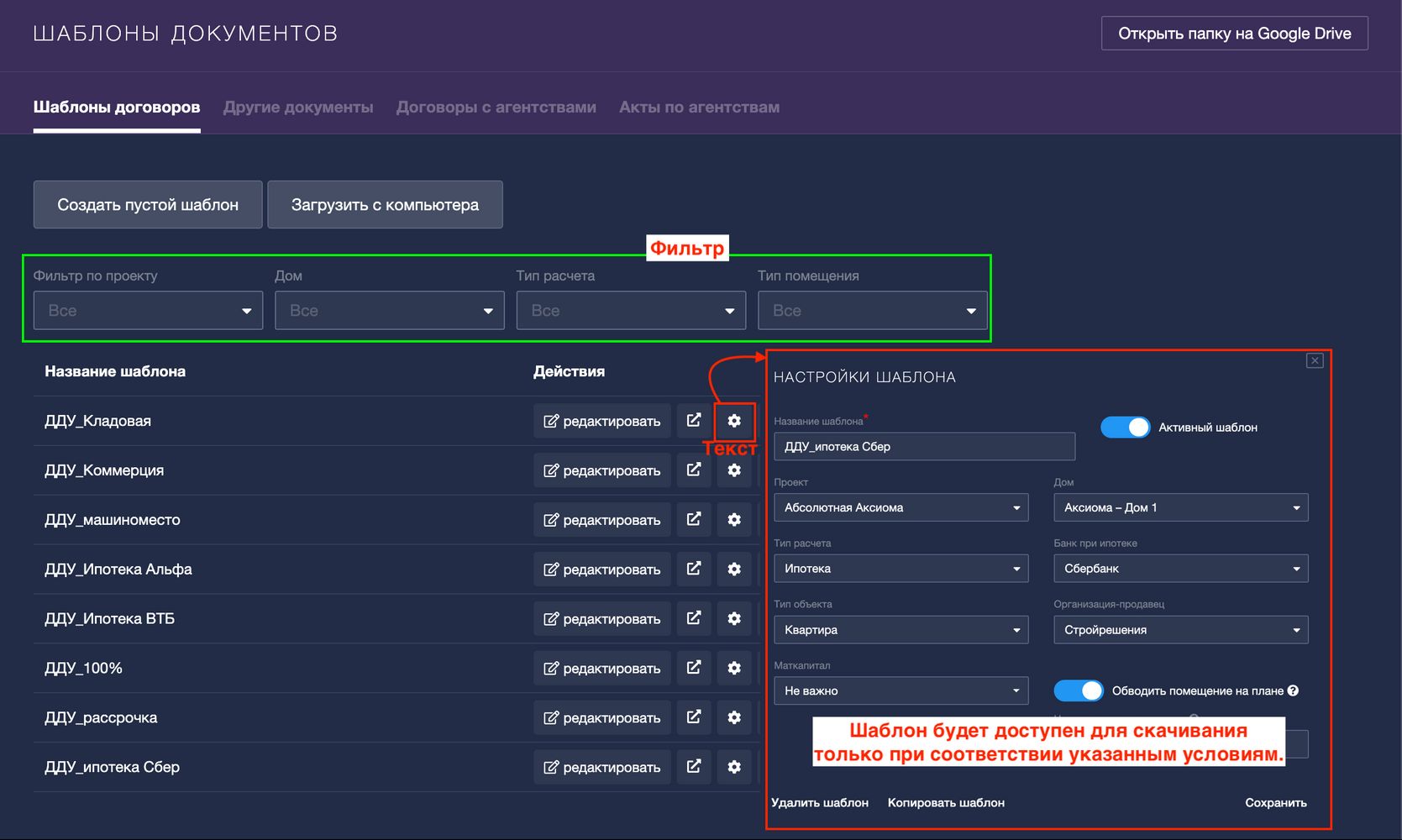
Task: Open ДДУ_Коммерция template in new window
Action: point(694,470)
